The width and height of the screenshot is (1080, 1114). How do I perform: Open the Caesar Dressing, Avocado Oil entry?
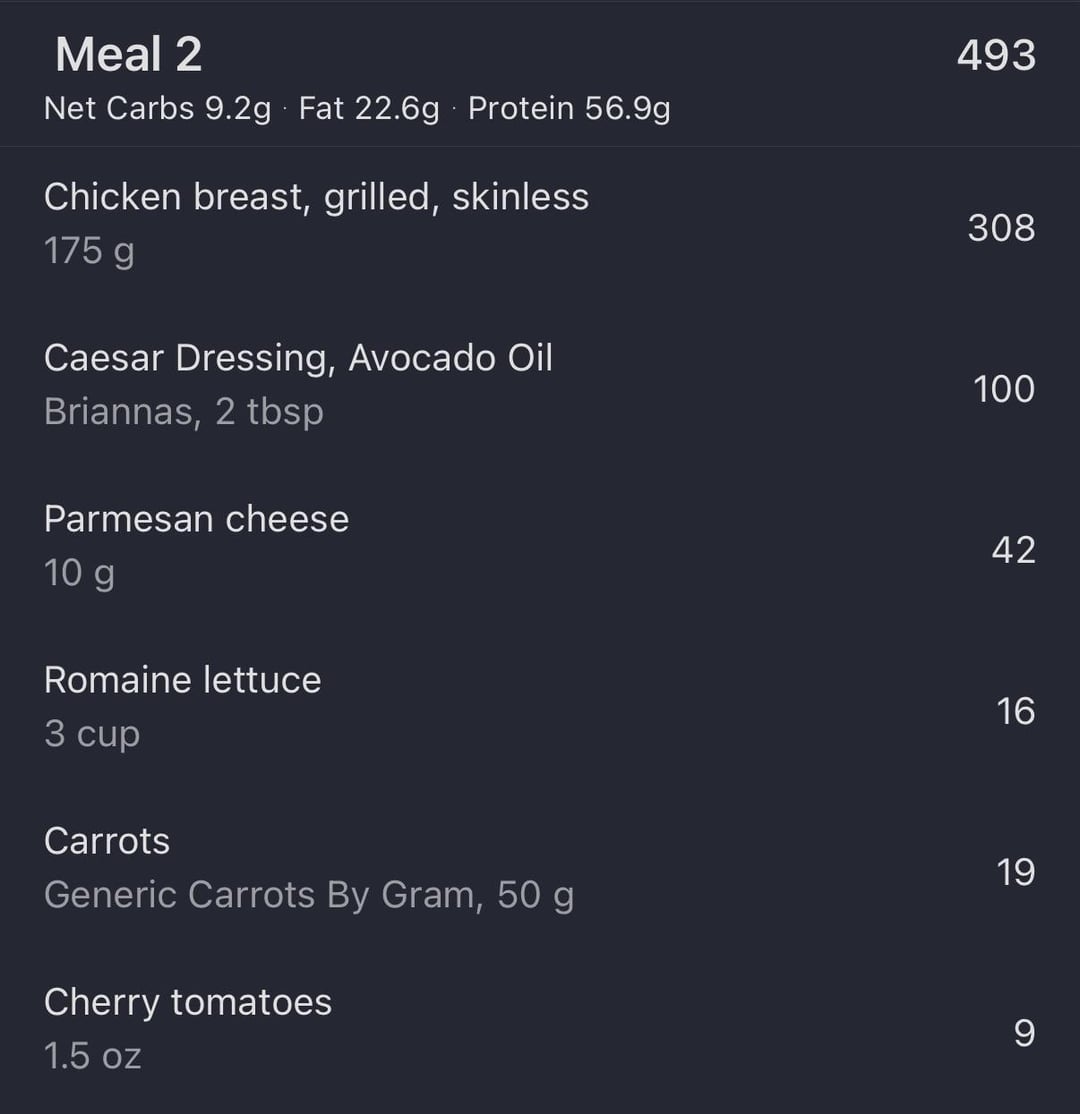(298, 358)
